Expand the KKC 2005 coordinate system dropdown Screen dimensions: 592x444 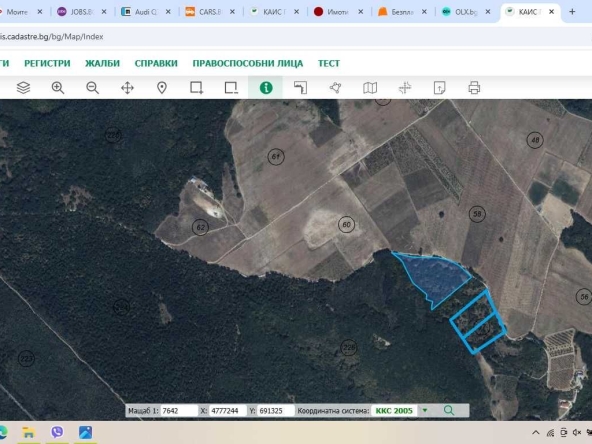click(x=425, y=410)
